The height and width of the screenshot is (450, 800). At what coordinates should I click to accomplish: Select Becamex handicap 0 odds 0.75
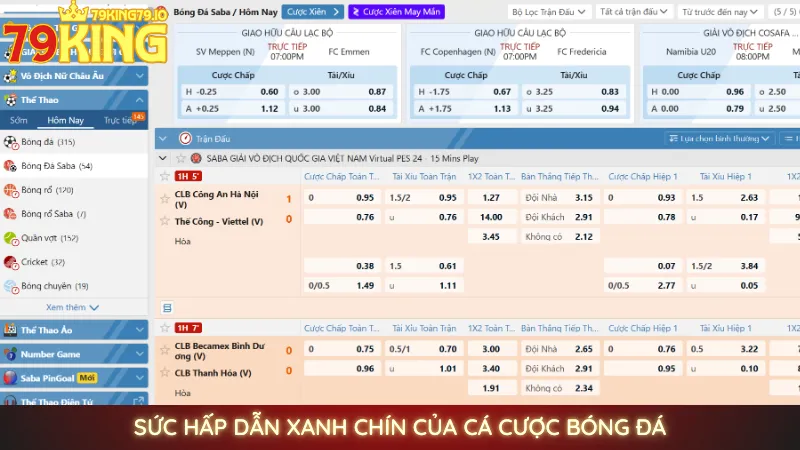tap(342, 349)
